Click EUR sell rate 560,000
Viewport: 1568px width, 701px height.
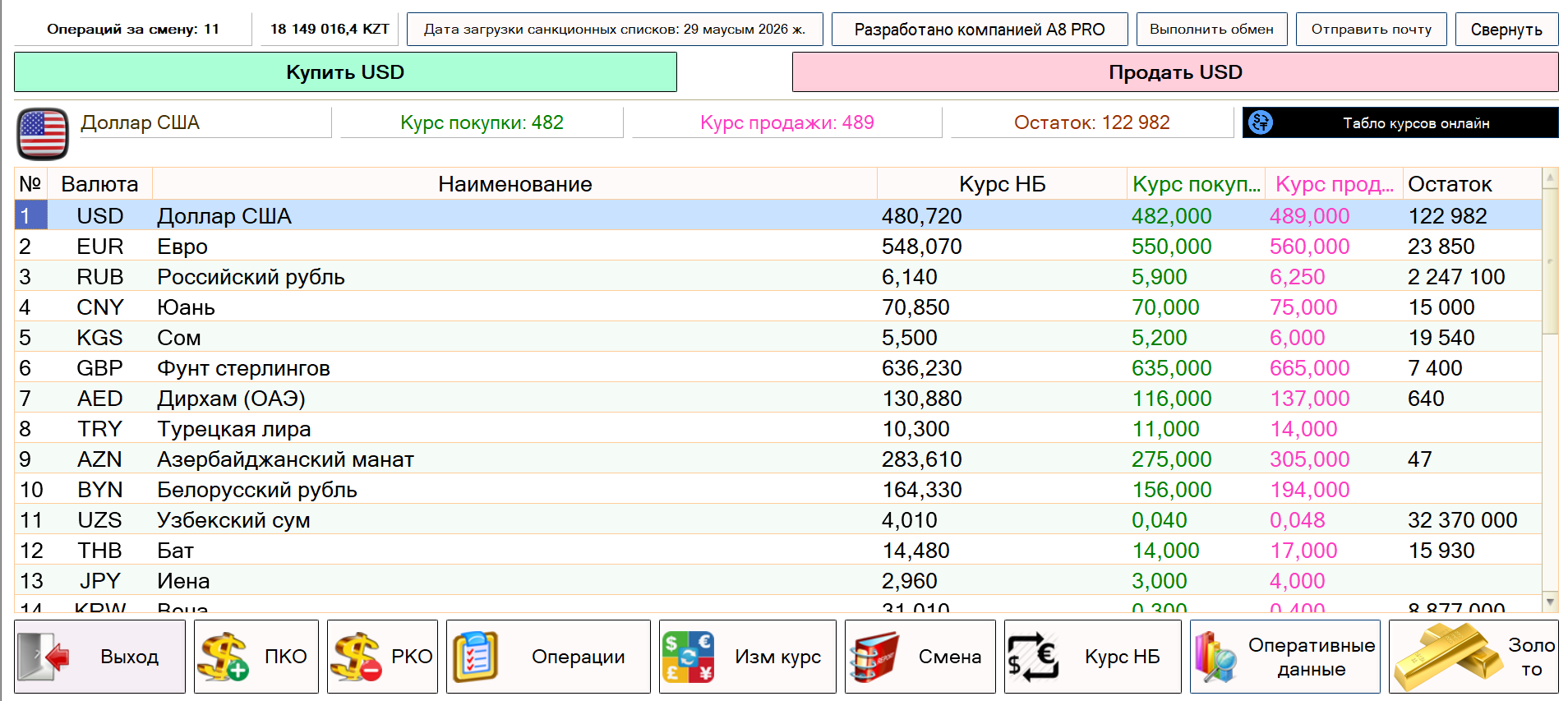tap(1309, 247)
